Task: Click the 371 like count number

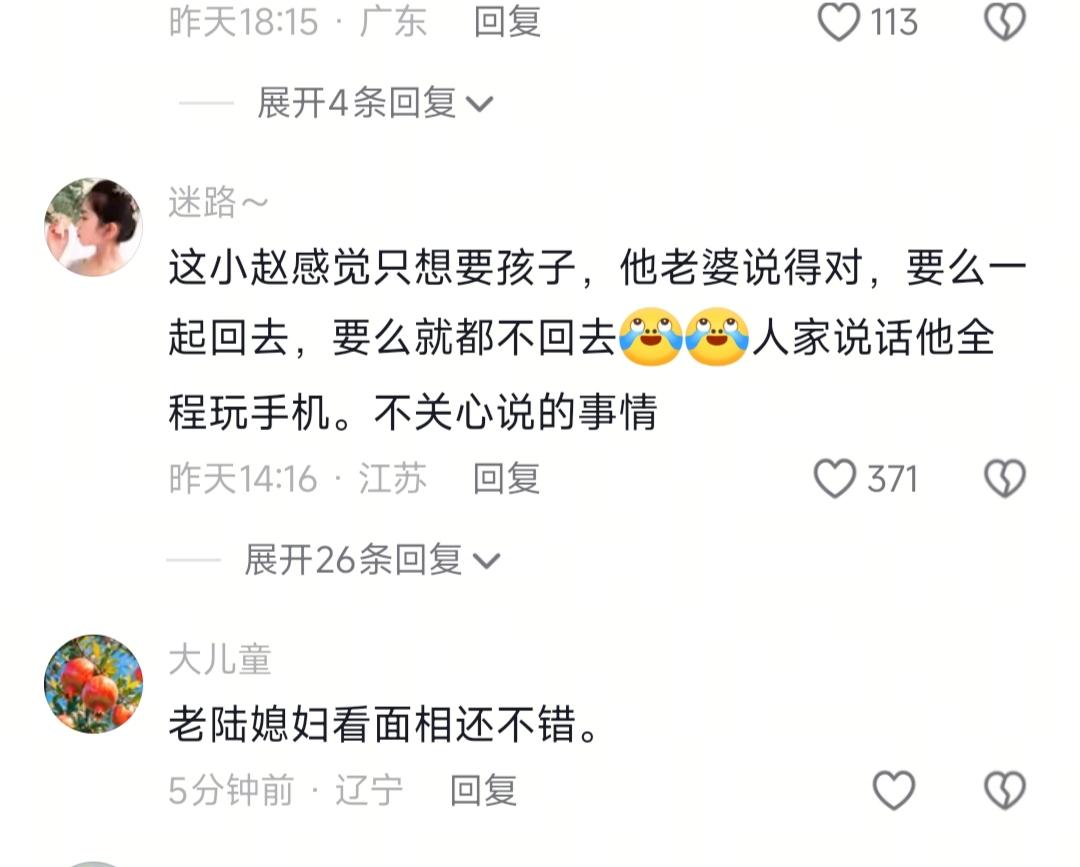Action: click(x=892, y=479)
